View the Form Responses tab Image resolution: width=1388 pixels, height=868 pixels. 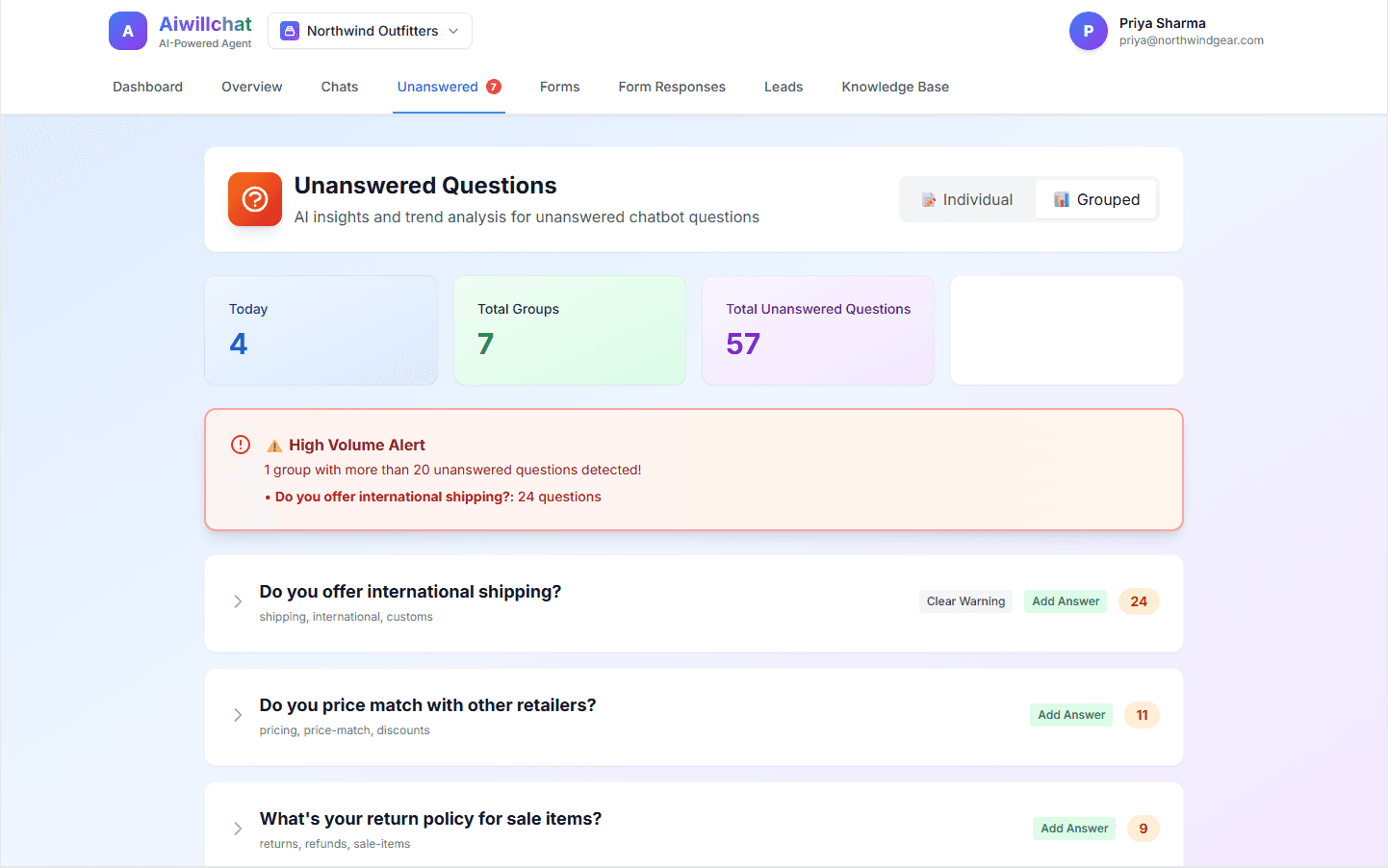coord(672,87)
